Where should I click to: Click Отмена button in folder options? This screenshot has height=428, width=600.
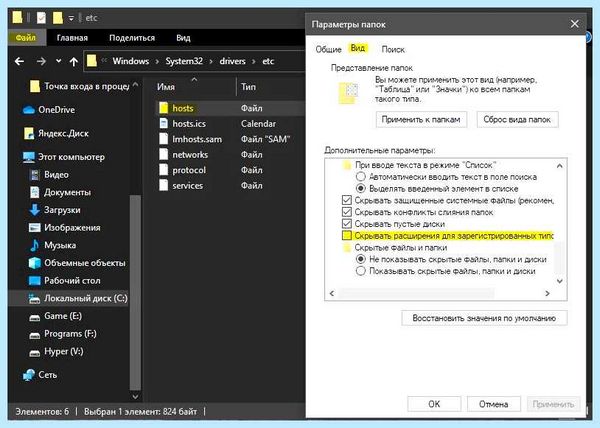click(x=494, y=404)
